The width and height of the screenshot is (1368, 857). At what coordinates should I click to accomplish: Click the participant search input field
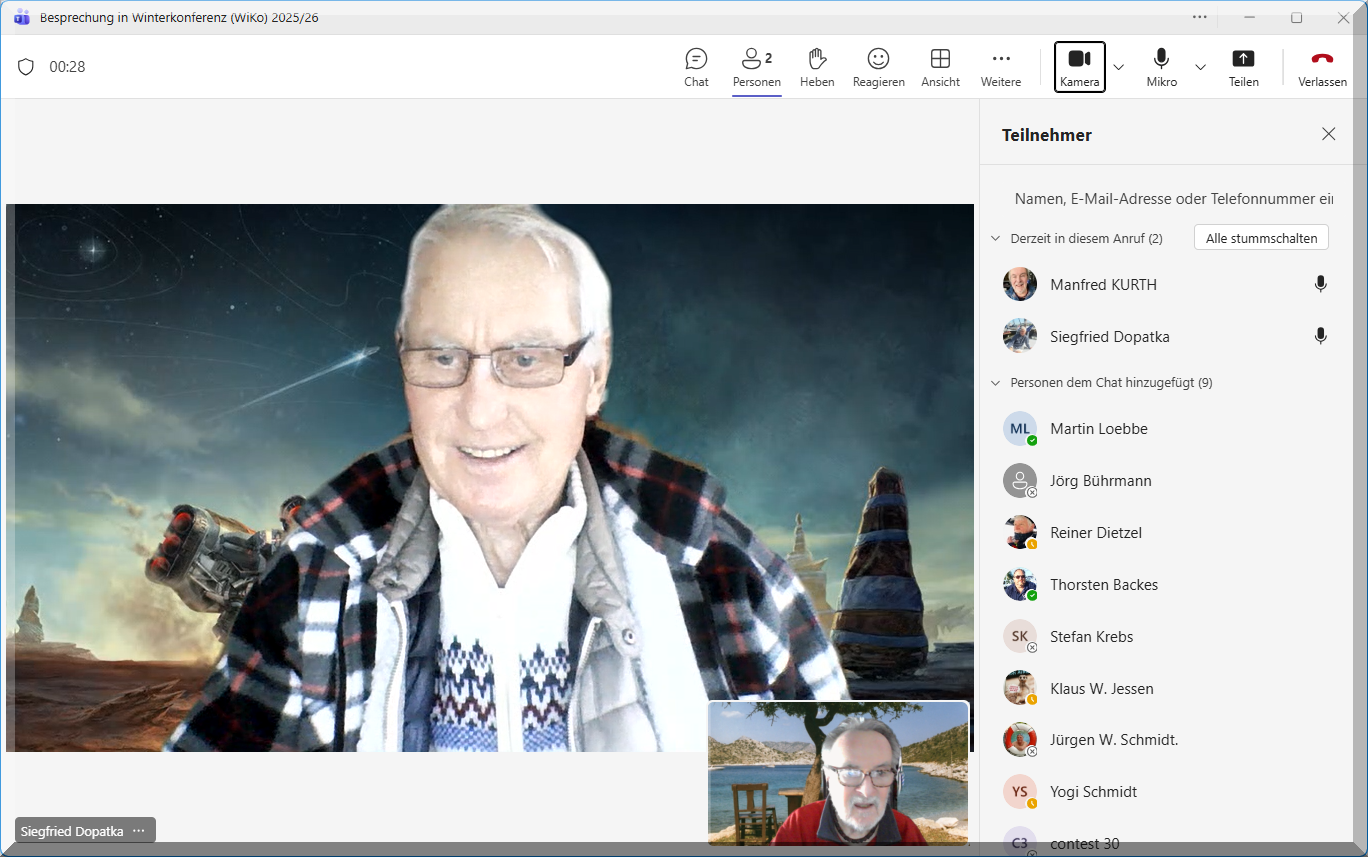tap(1172, 199)
